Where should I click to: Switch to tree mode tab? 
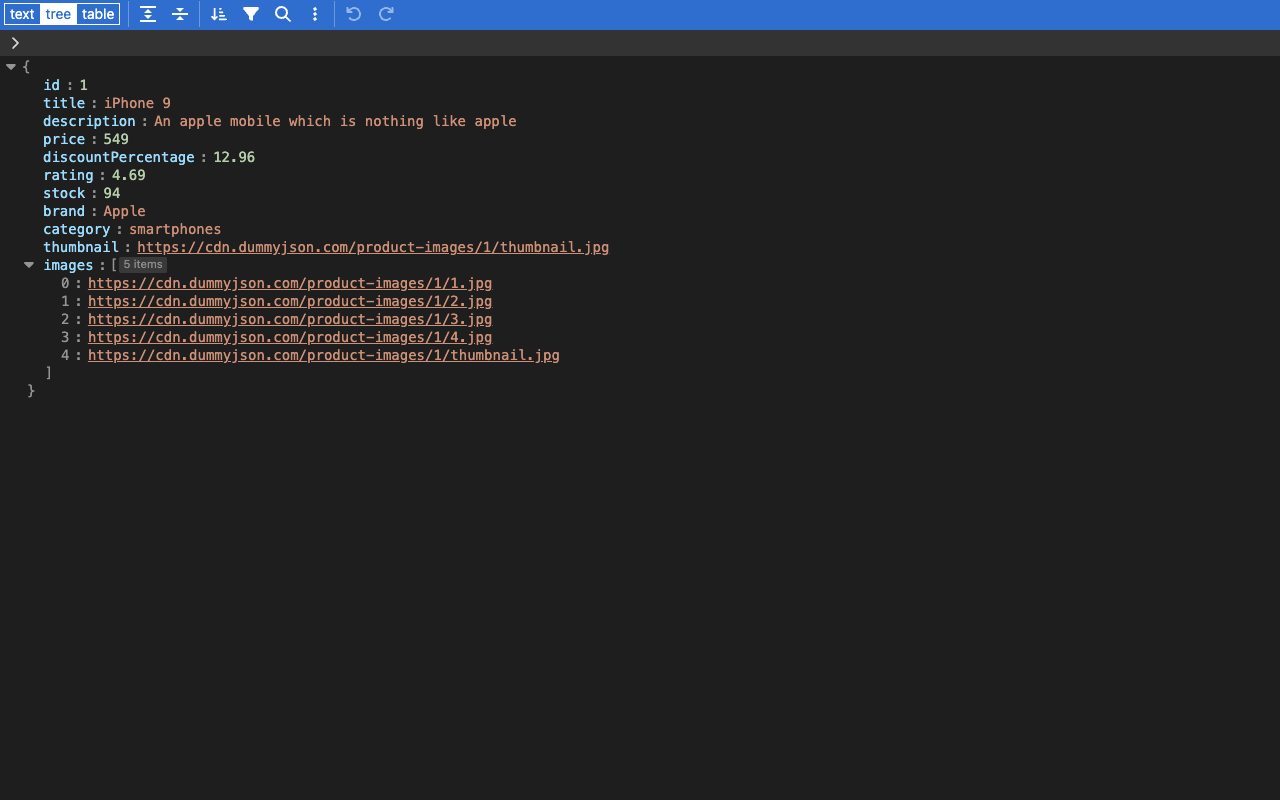[x=59, y=14]
